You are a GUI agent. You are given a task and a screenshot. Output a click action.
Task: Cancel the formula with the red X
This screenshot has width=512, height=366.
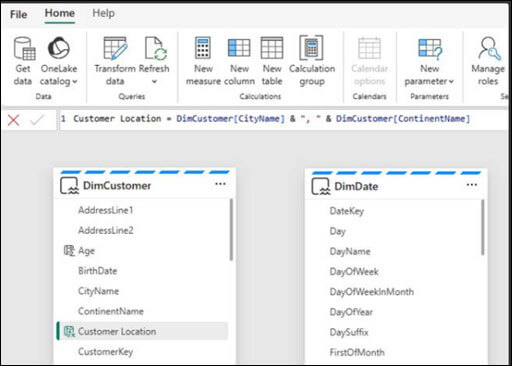14,120
